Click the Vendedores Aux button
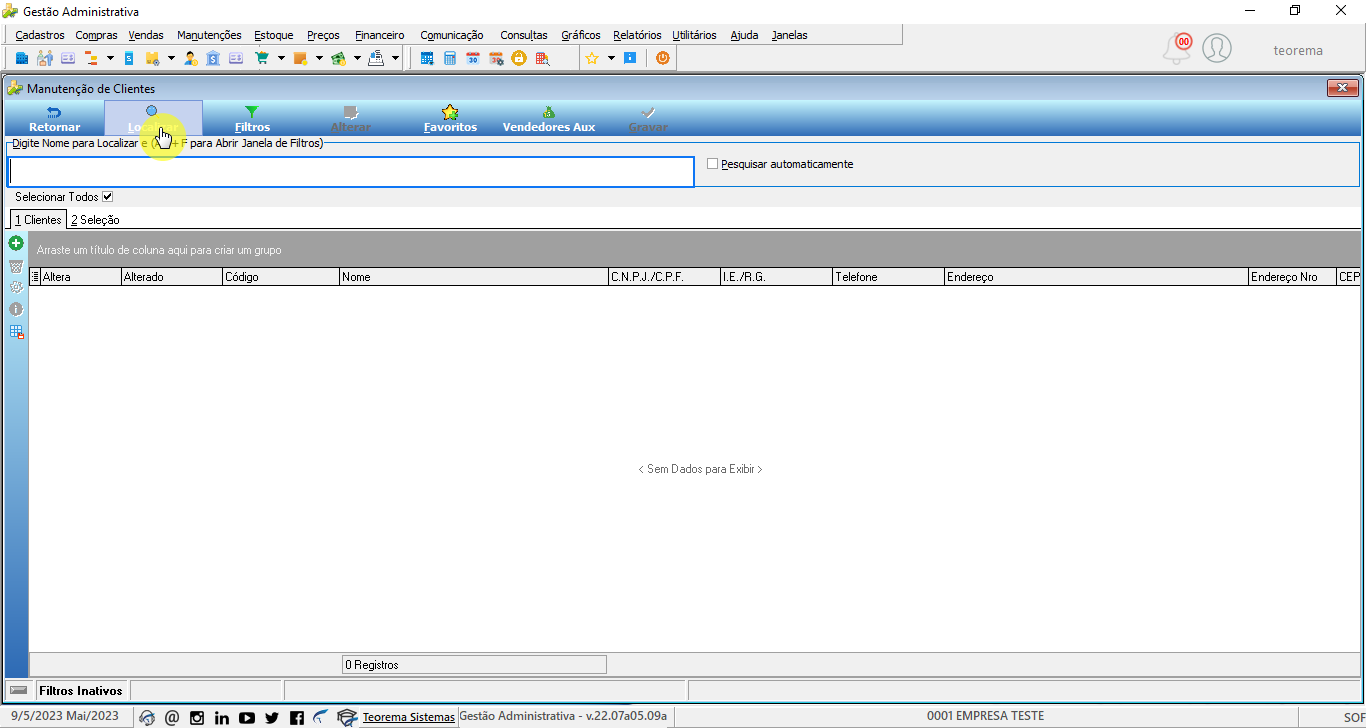The height and width of the screenshot is (728, 1366). coord(549,119)
